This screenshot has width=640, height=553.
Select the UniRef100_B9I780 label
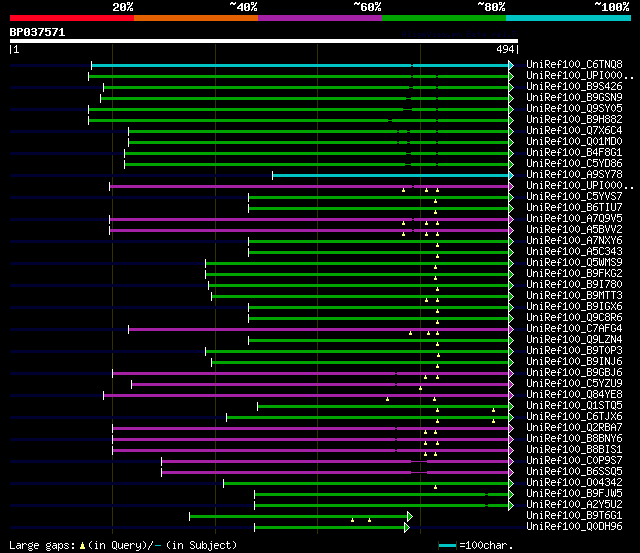pos(574,285)
